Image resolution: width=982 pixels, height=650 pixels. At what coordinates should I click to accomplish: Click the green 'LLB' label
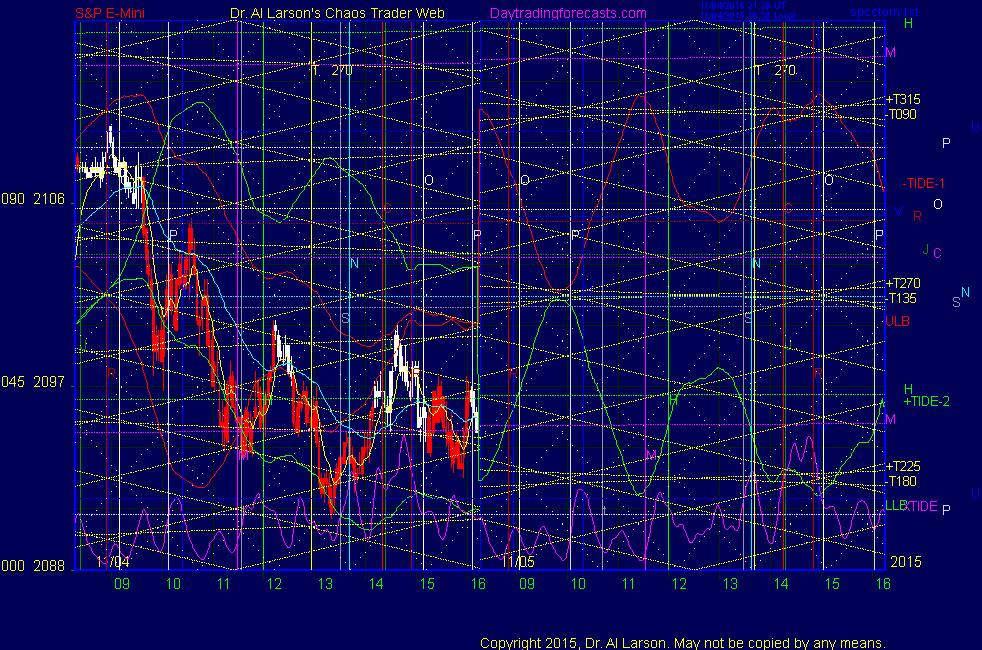point(896,505)
